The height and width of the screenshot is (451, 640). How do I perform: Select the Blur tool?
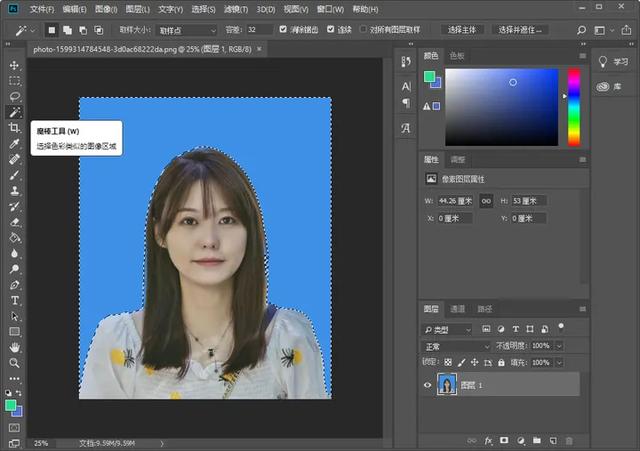point(14,253)
